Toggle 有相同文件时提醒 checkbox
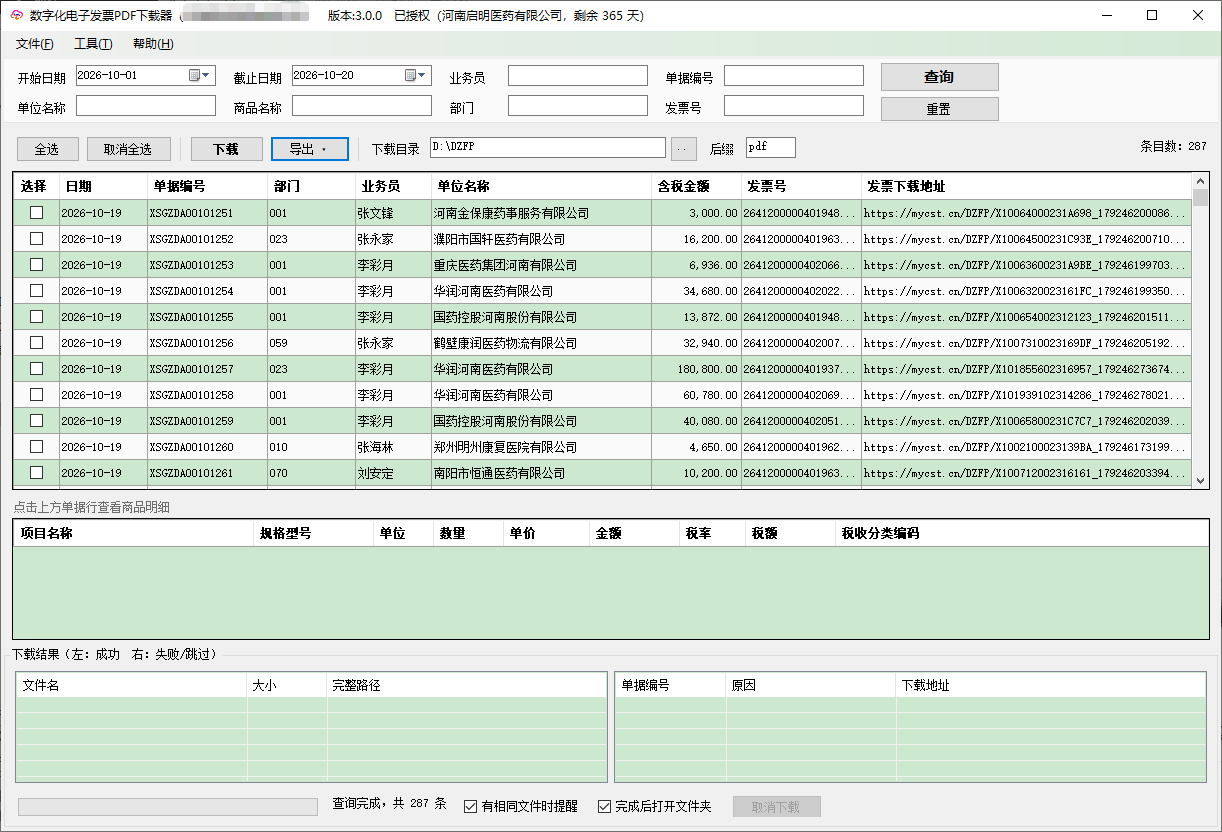This screenshot has width=1222, height=832. [x=470, y=806]
